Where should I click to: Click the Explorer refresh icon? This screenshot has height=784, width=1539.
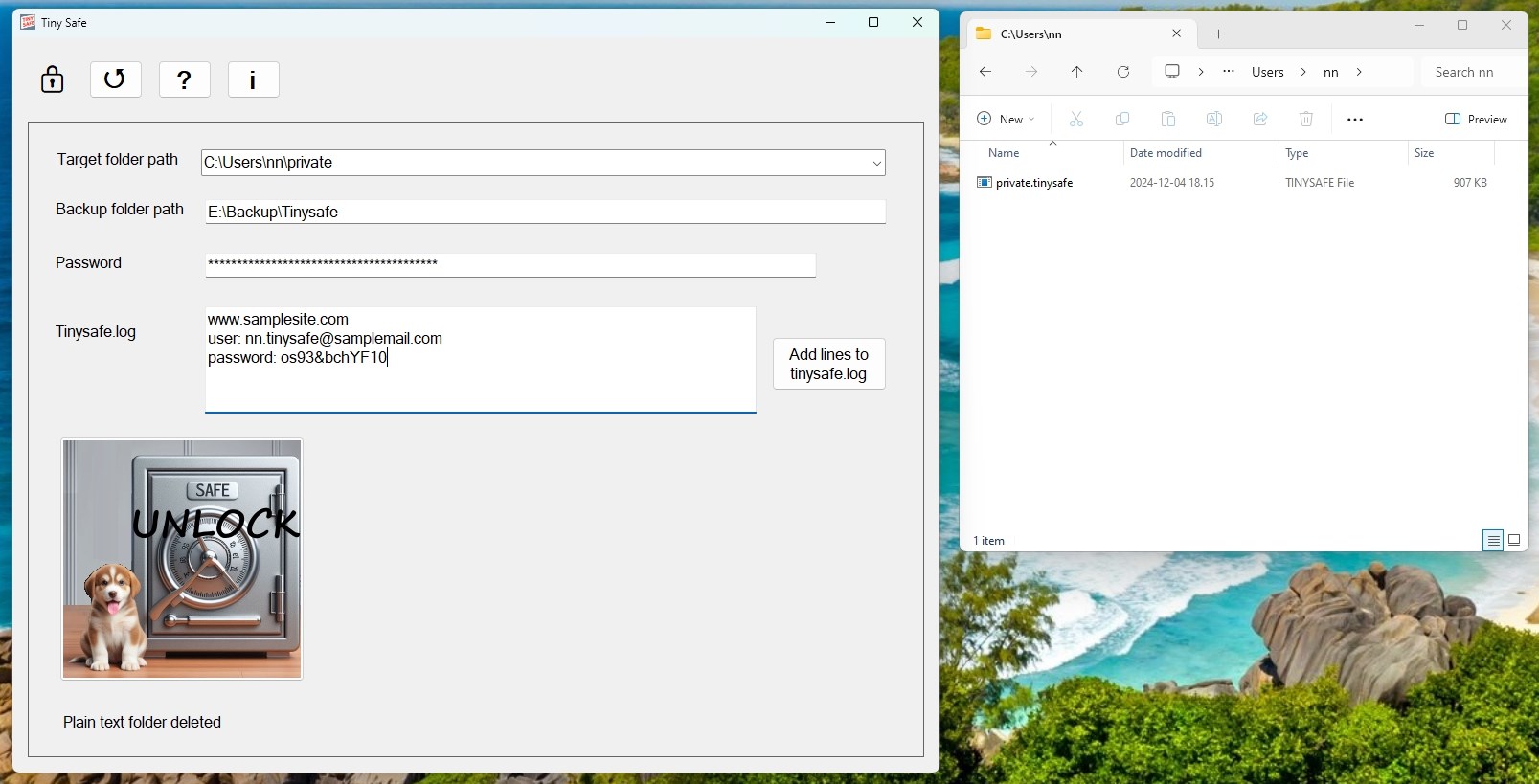pyautogui.click(x=1123, y=72)
